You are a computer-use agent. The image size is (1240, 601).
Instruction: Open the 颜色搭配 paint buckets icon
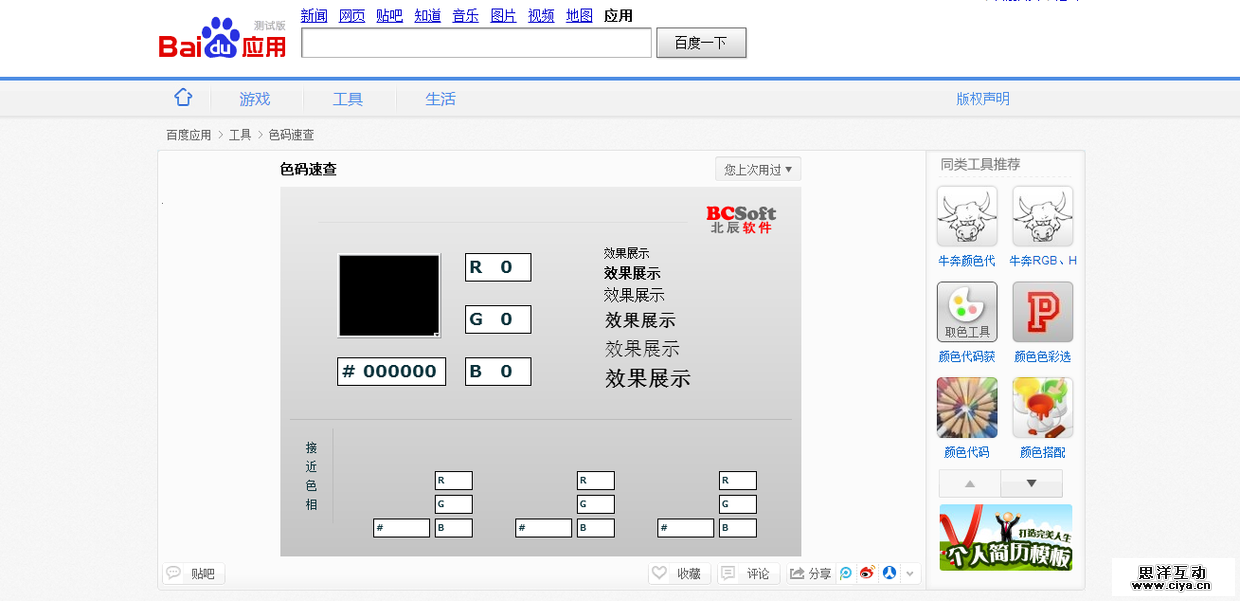1041,407
